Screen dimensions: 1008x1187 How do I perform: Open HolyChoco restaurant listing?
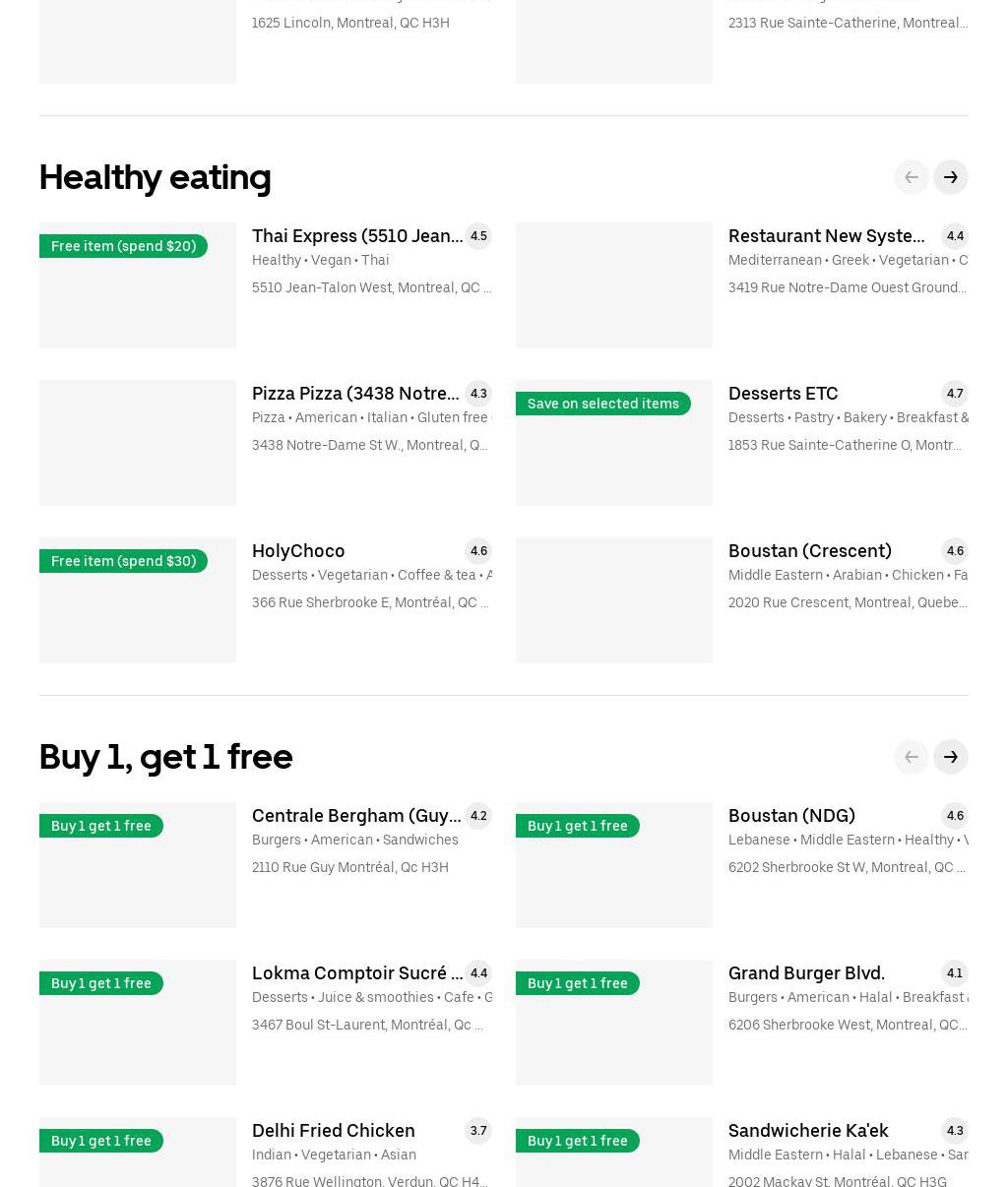298,551
